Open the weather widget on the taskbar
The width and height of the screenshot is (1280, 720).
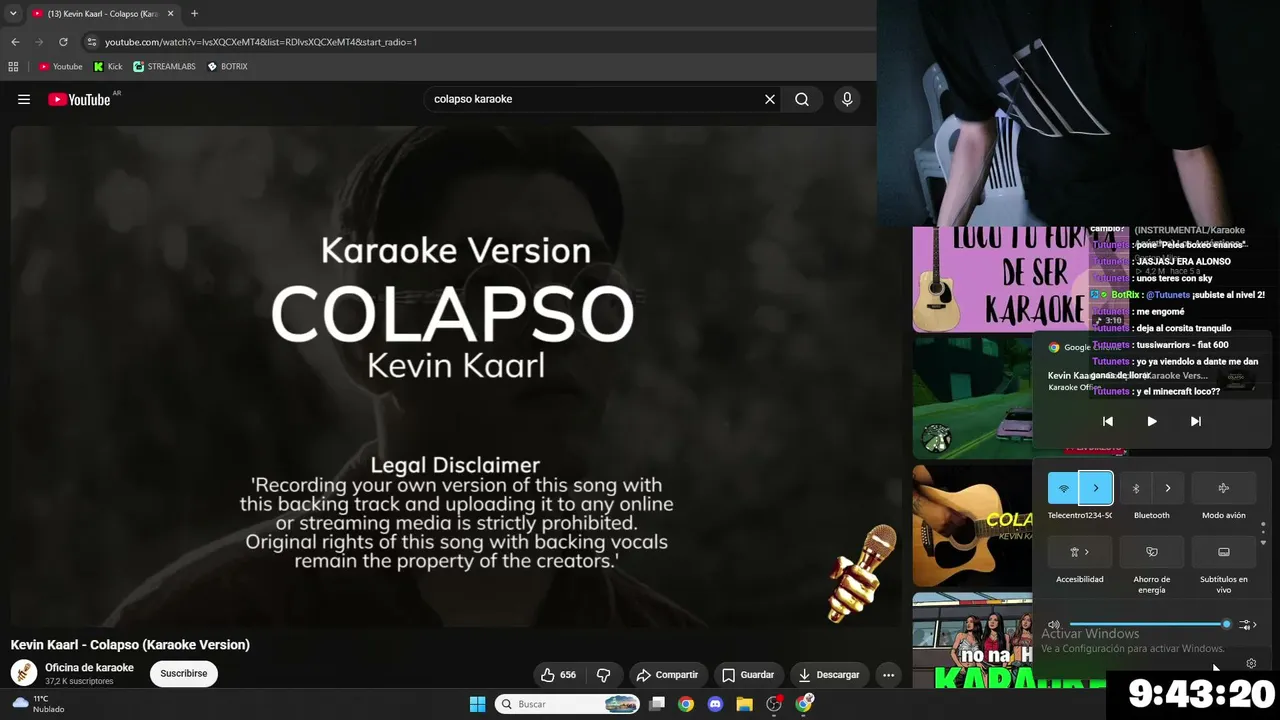38,704
